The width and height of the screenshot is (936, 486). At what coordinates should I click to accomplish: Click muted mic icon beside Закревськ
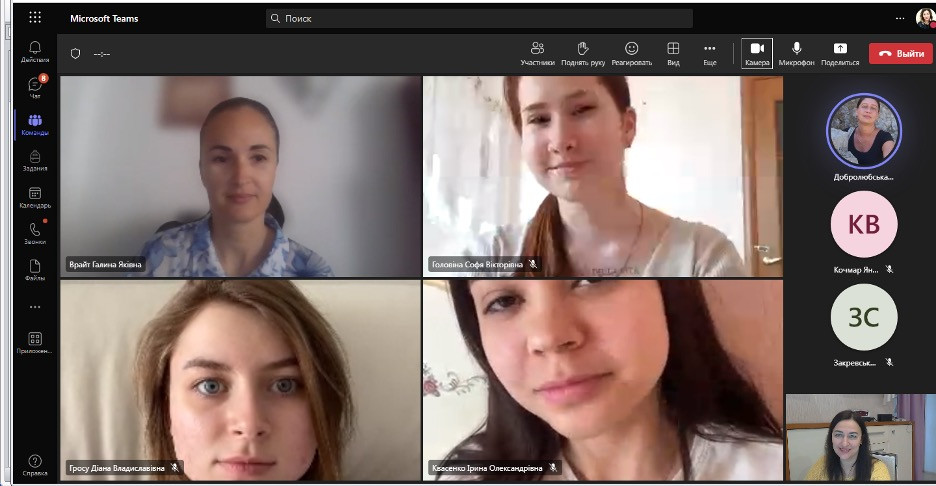click(889, 362)
